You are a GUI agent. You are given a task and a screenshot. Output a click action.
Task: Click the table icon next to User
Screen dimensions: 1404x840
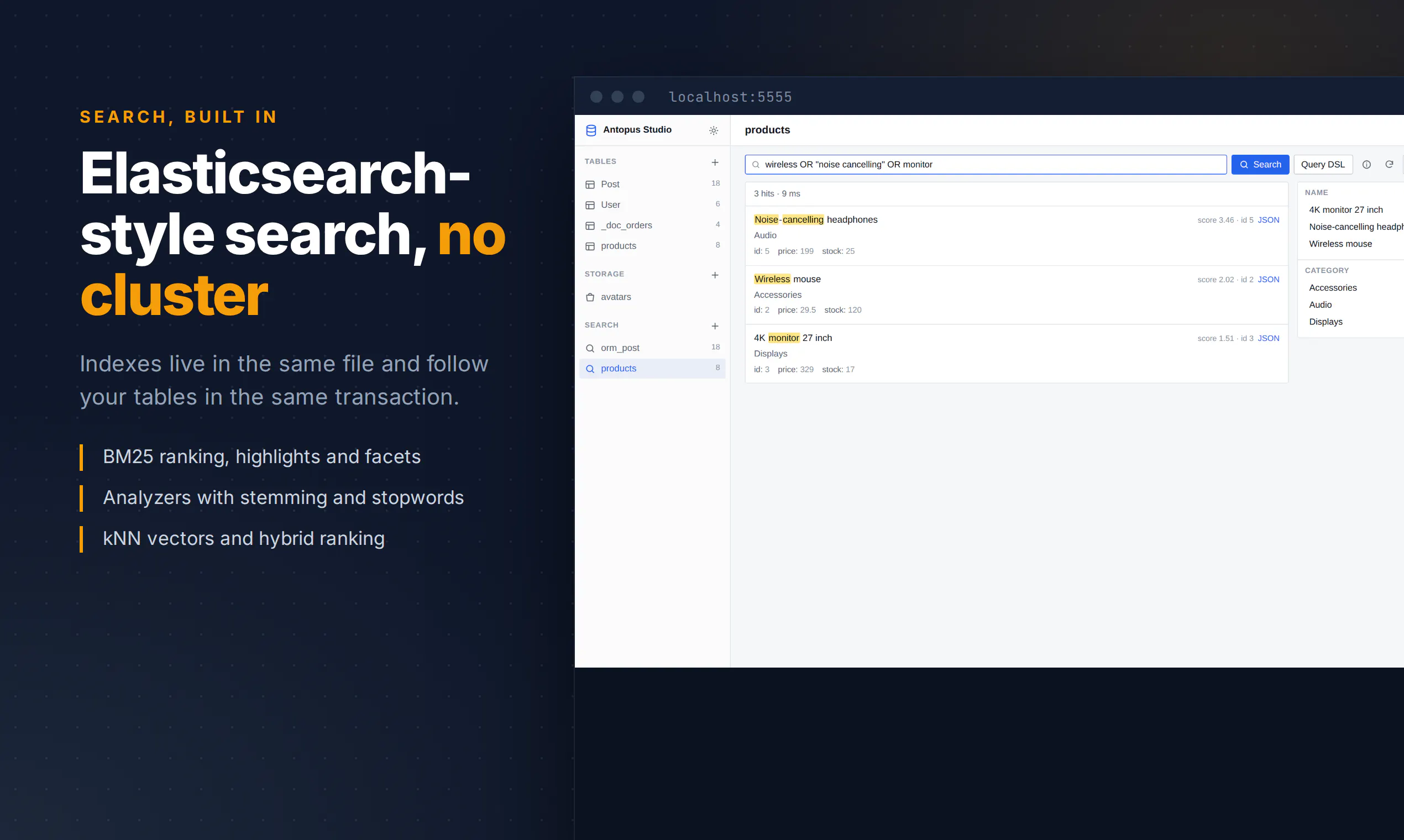(590, 204)
